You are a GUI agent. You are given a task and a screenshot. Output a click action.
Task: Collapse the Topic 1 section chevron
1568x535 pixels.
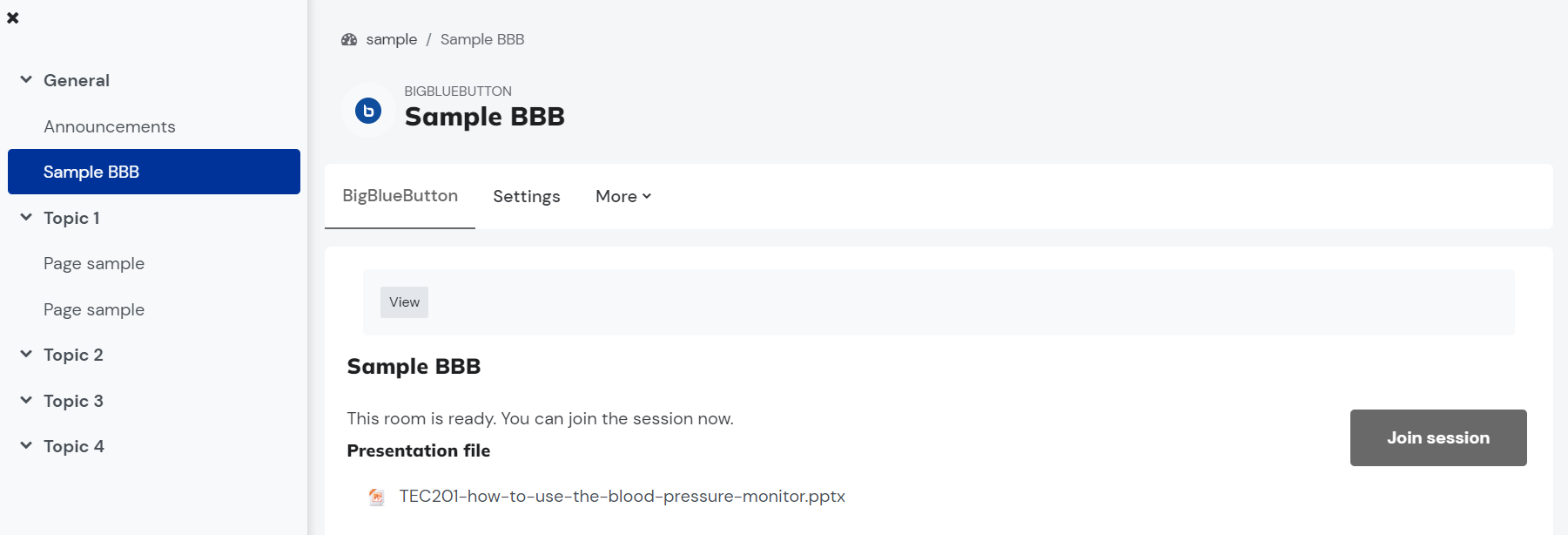(26, 217)
